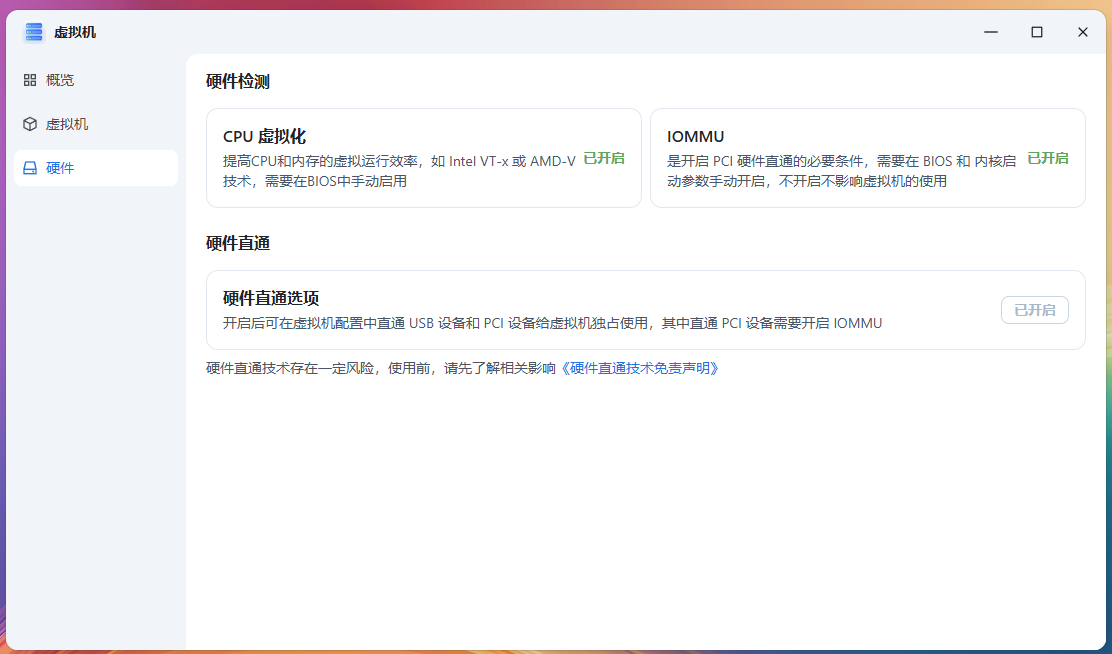
Task: Select the grid icon beside 概览
Action: tap(30, 79)
